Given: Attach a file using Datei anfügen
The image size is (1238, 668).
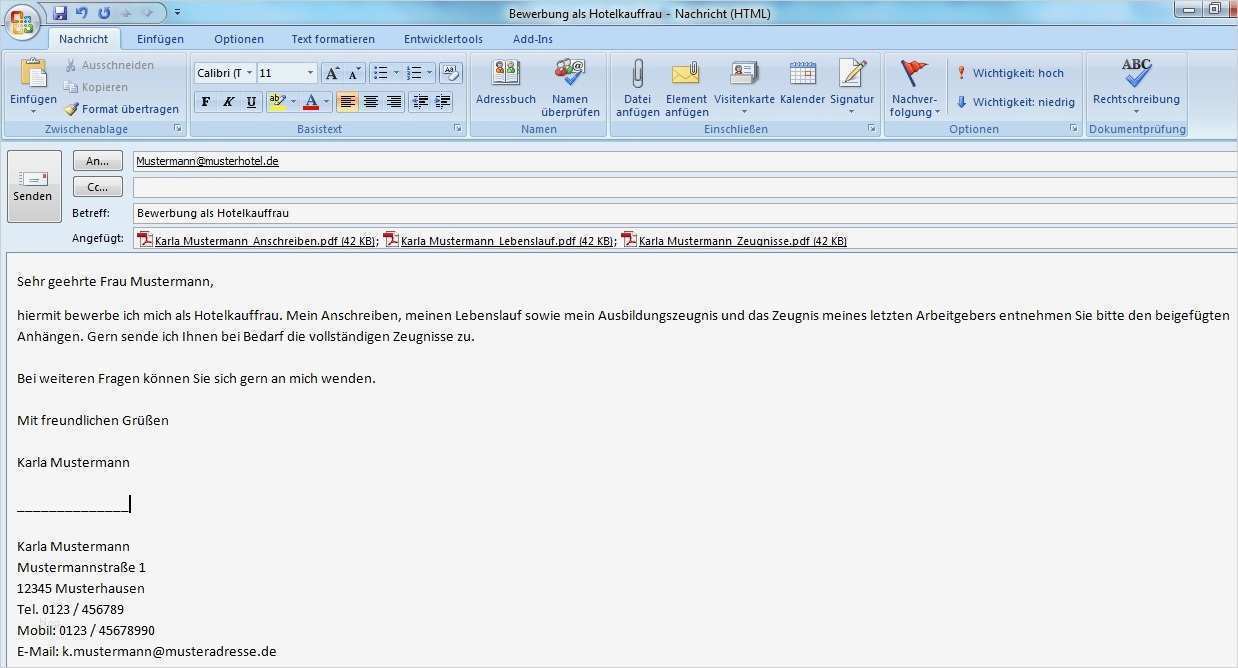Looking at the screenshot, I should (637, 88).
